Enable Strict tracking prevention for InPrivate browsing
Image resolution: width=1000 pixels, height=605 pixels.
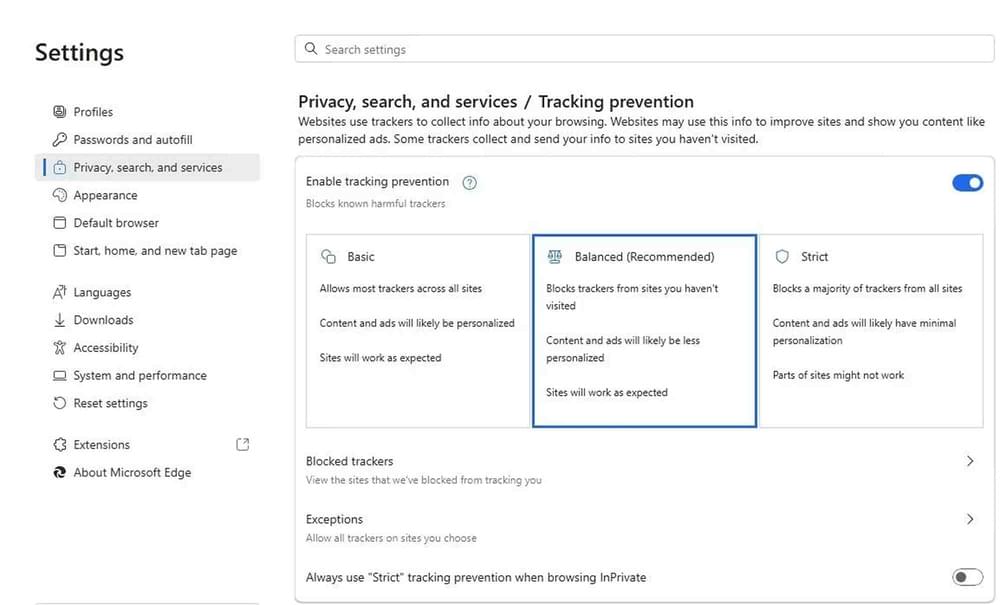click(966, 577)
